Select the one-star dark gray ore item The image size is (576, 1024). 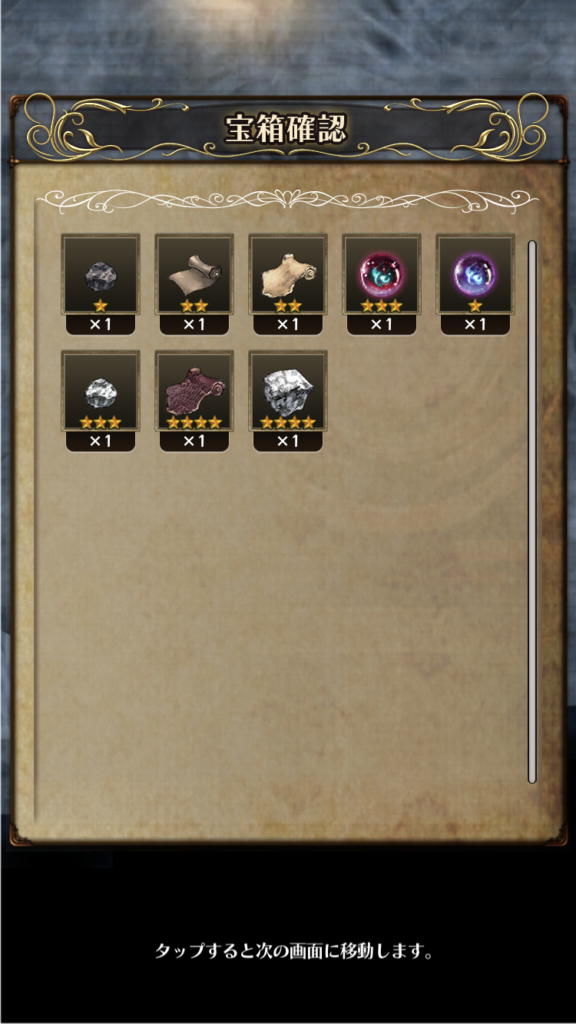click(101, 275)
